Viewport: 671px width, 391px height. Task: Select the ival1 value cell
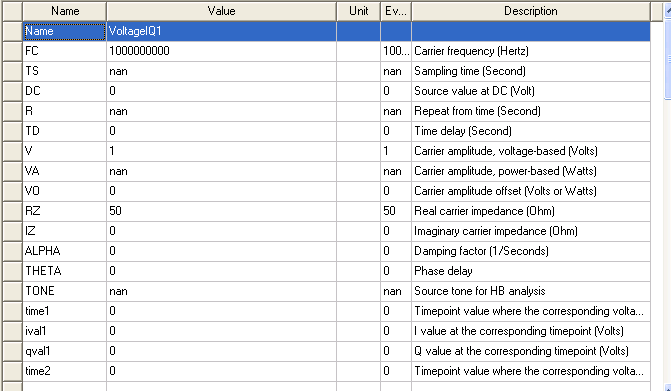(x=221, y=331)
